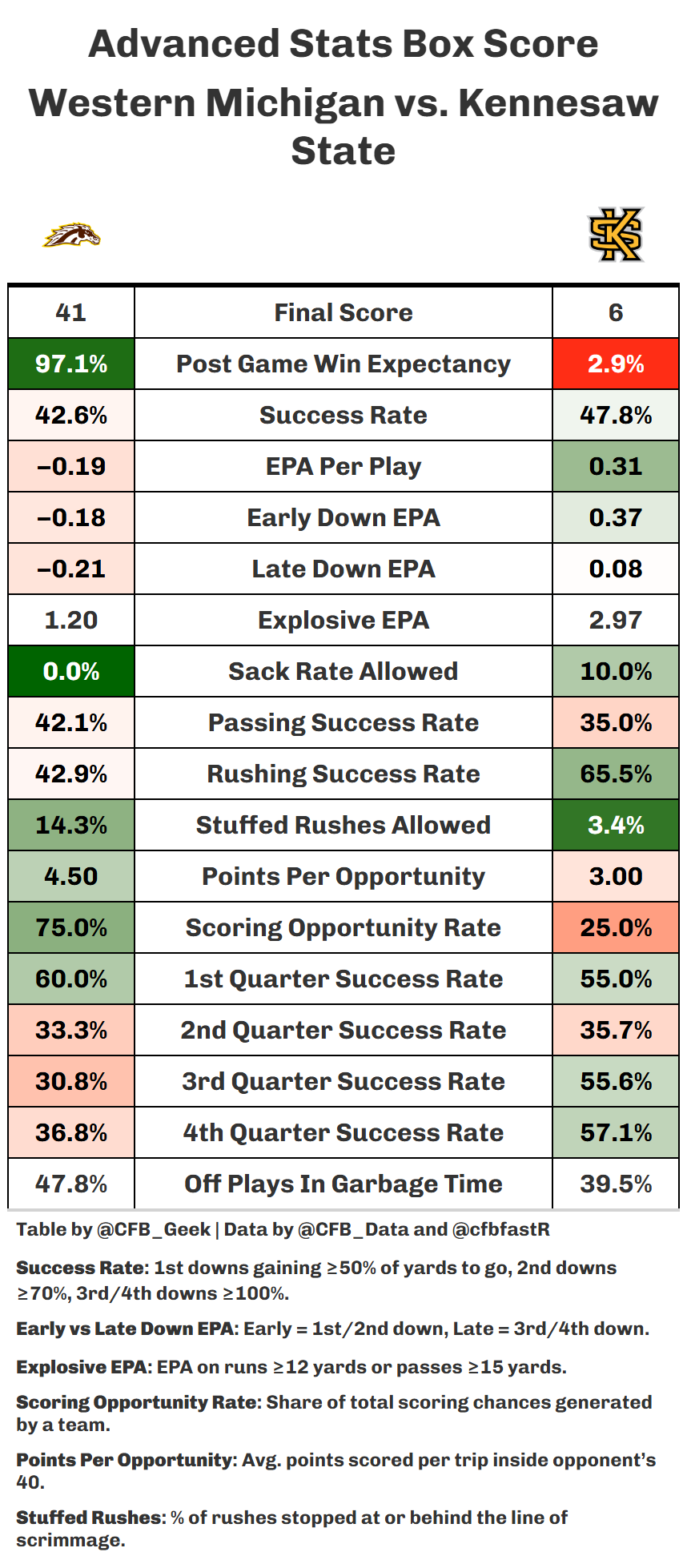This screenshot has height=1568, width=687.
Task: Click the Stuffed Rushes Allowed 3.4% cell
Action: coord(616,826)
